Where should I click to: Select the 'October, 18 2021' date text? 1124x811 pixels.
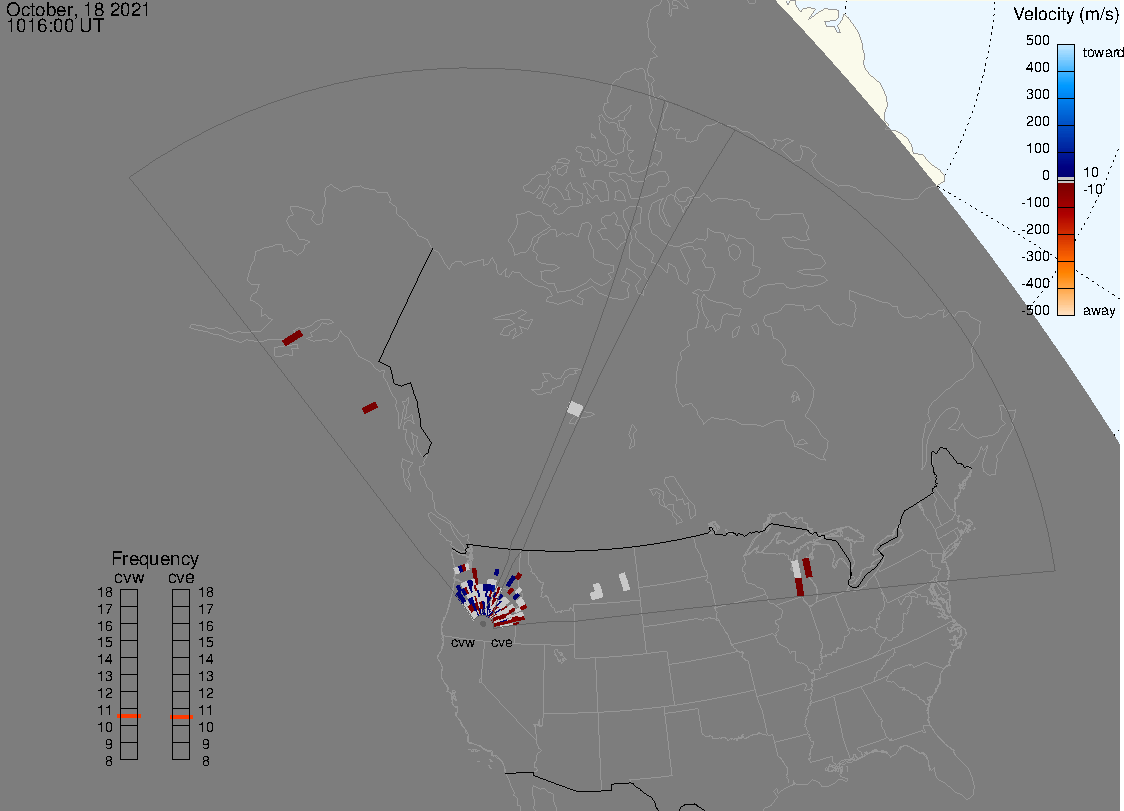(78, 9)
